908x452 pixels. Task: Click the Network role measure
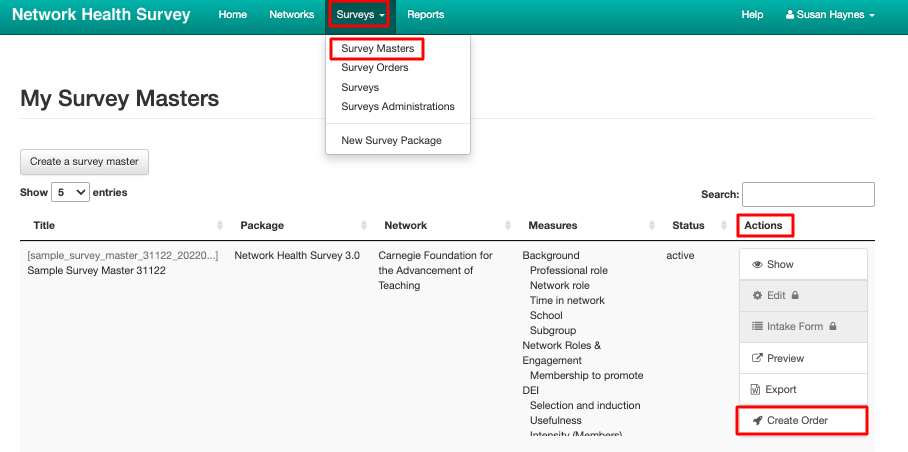pos(559,285)
